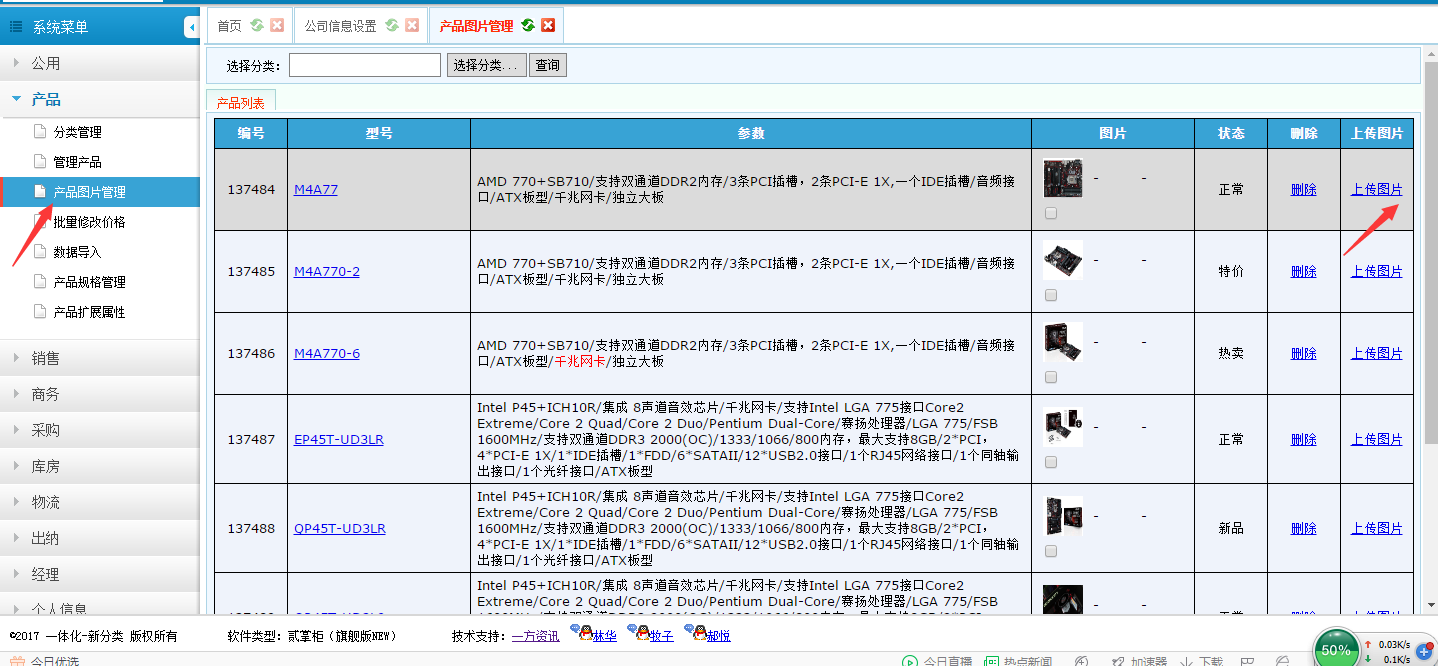The width and height of the screenshot is (1438, 666).
Task: Close the 公司信息设置 tab
Action: [x=412, y=26]
